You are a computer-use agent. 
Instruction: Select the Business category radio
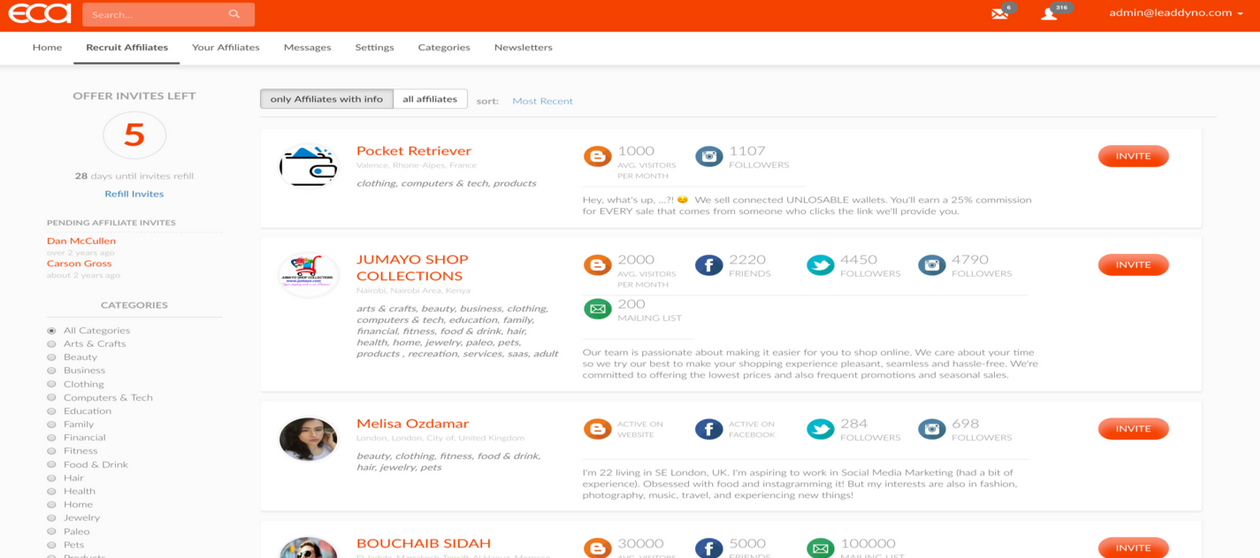[x=52, y=371]
